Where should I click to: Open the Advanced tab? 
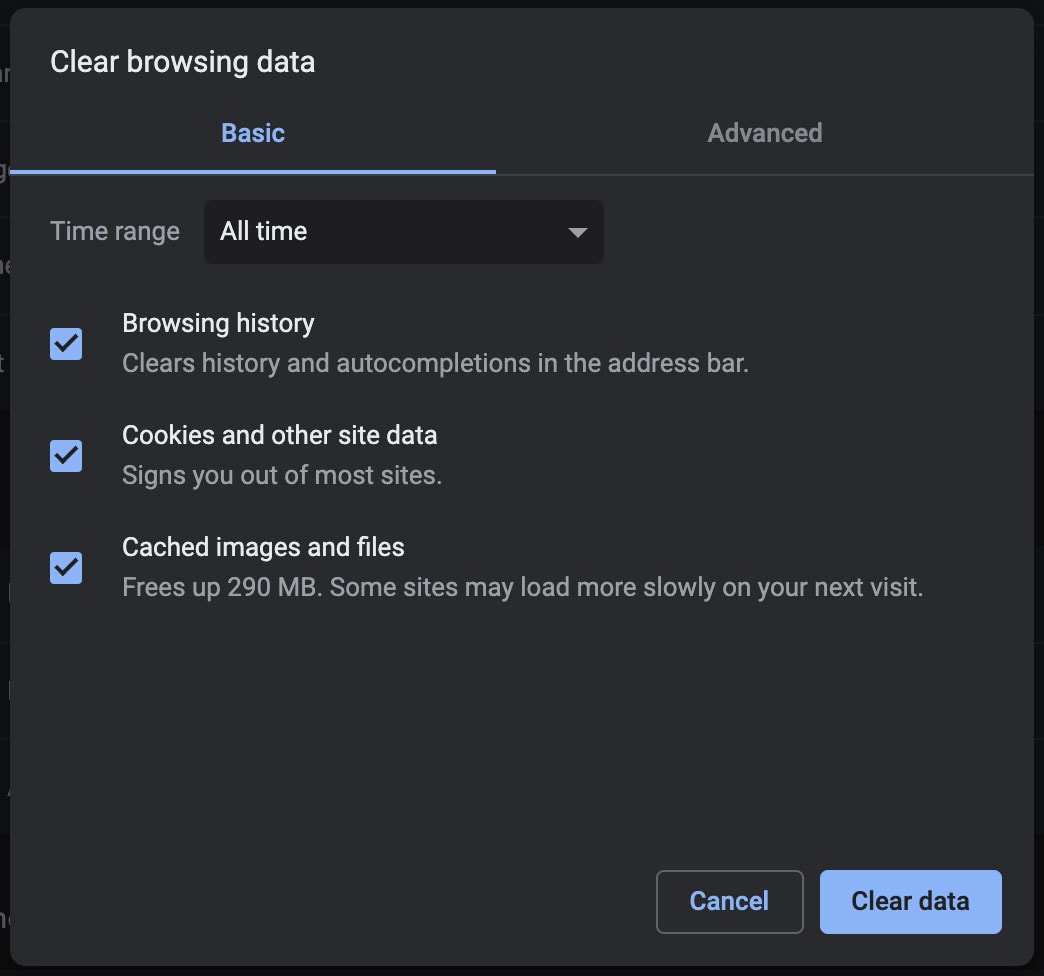[764, 133]
